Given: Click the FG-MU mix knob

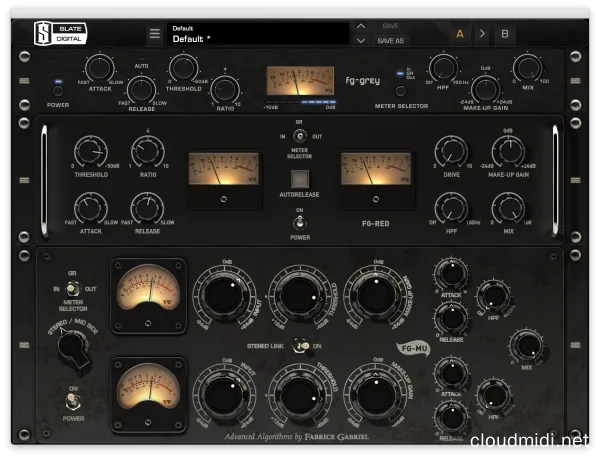Looking at the screenshot, I should [x=527, y=345].
